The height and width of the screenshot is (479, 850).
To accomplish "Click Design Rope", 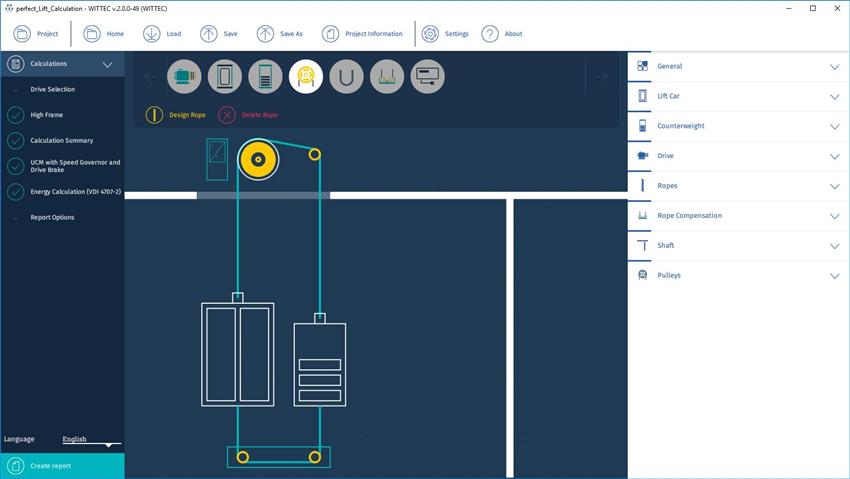I will [176, 115].
